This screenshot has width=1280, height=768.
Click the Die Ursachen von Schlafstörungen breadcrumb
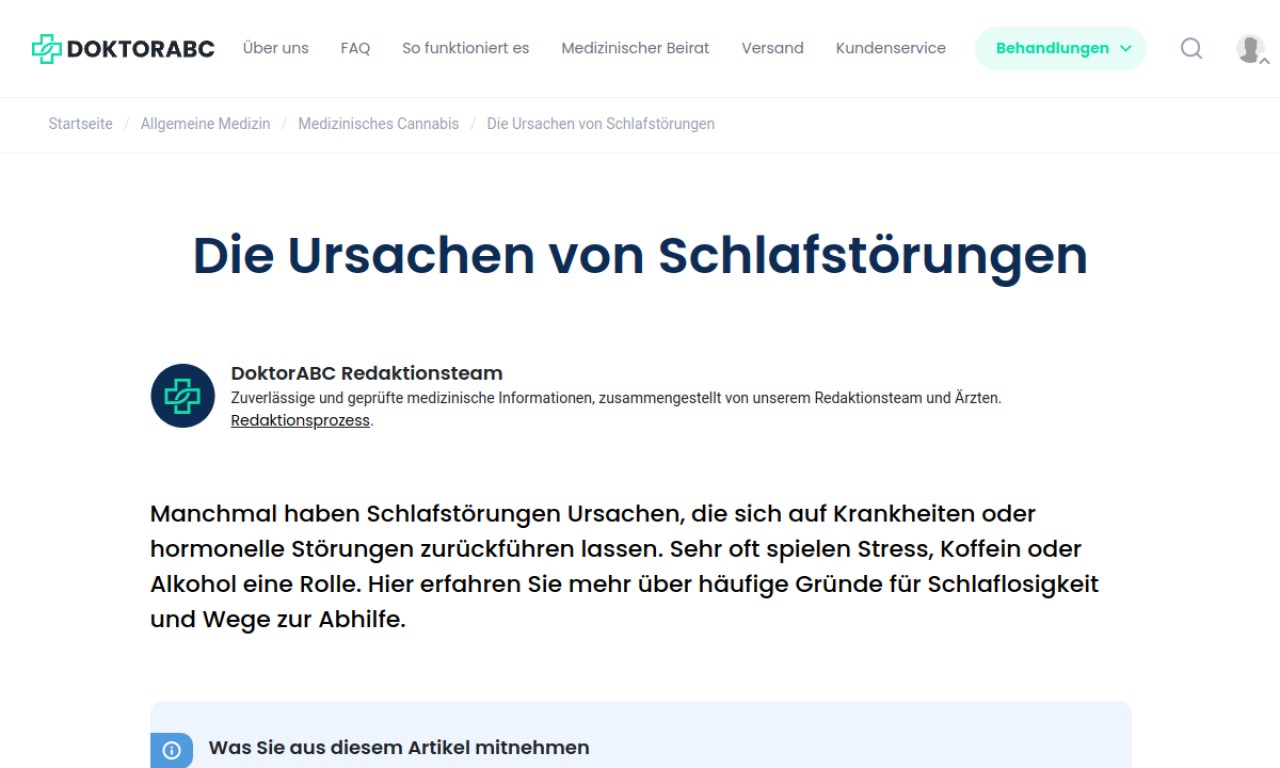[x=600, y=124]
